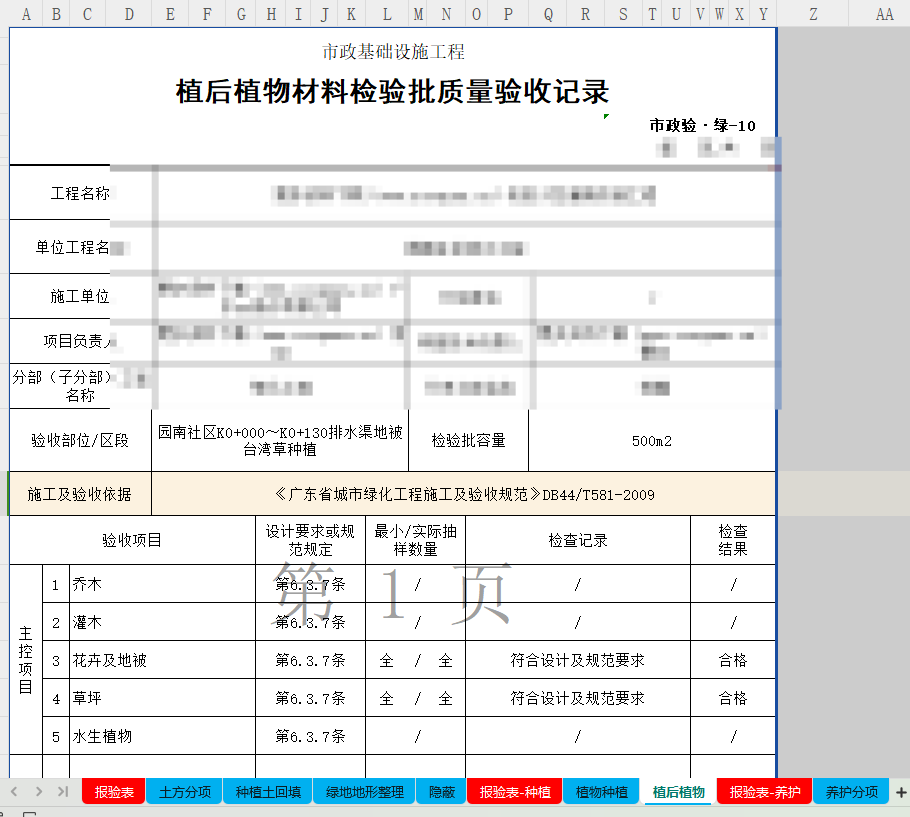Open the 植物种植 sheet tab
This screenshot has width=910, height=817.
602,792
